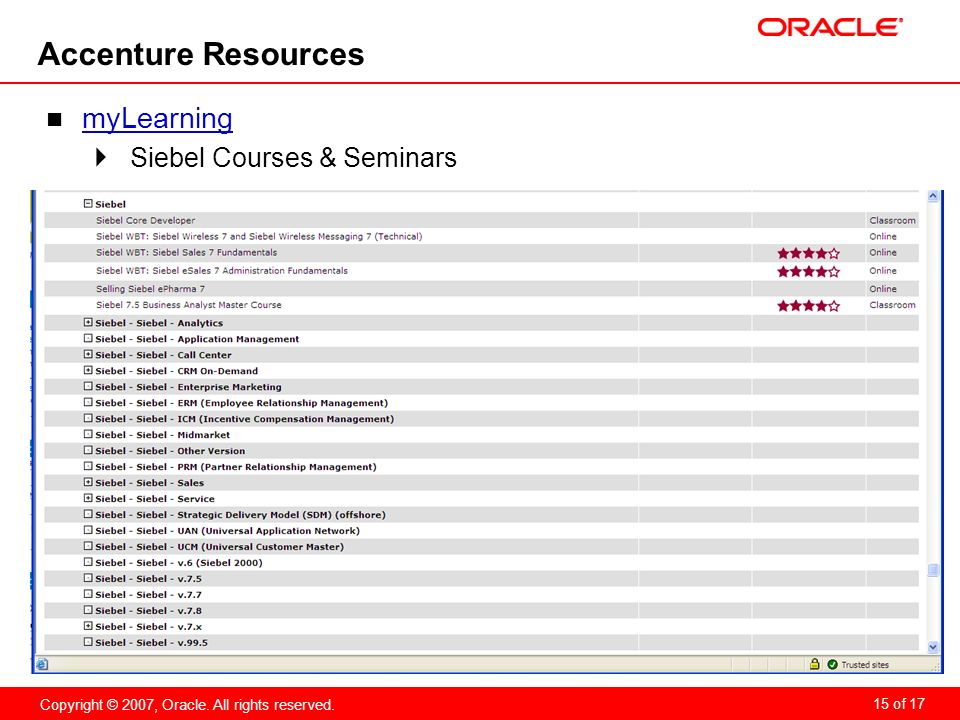The width and height of the screenshot is (960, 720).
Task: Expand the PRM (Partner Relationship Management) node
Action: (x=88, y=466)
